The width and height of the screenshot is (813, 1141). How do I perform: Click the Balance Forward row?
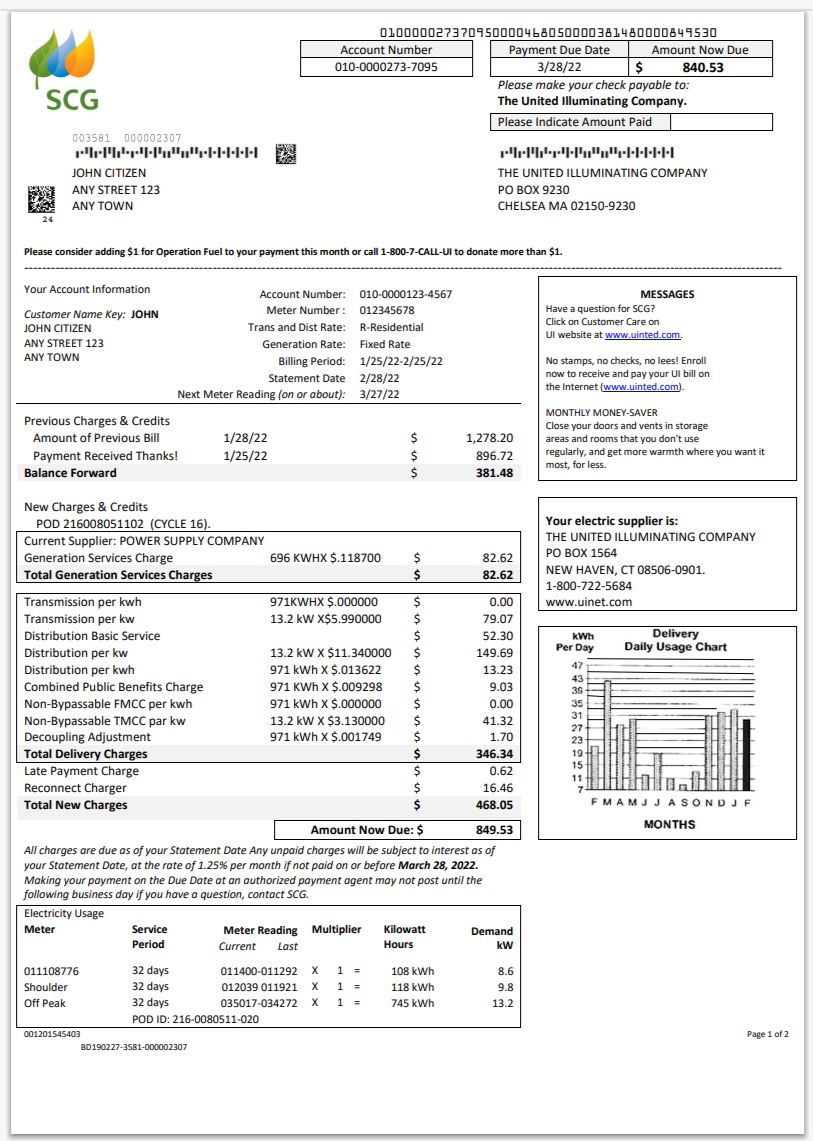pos(270,473)
